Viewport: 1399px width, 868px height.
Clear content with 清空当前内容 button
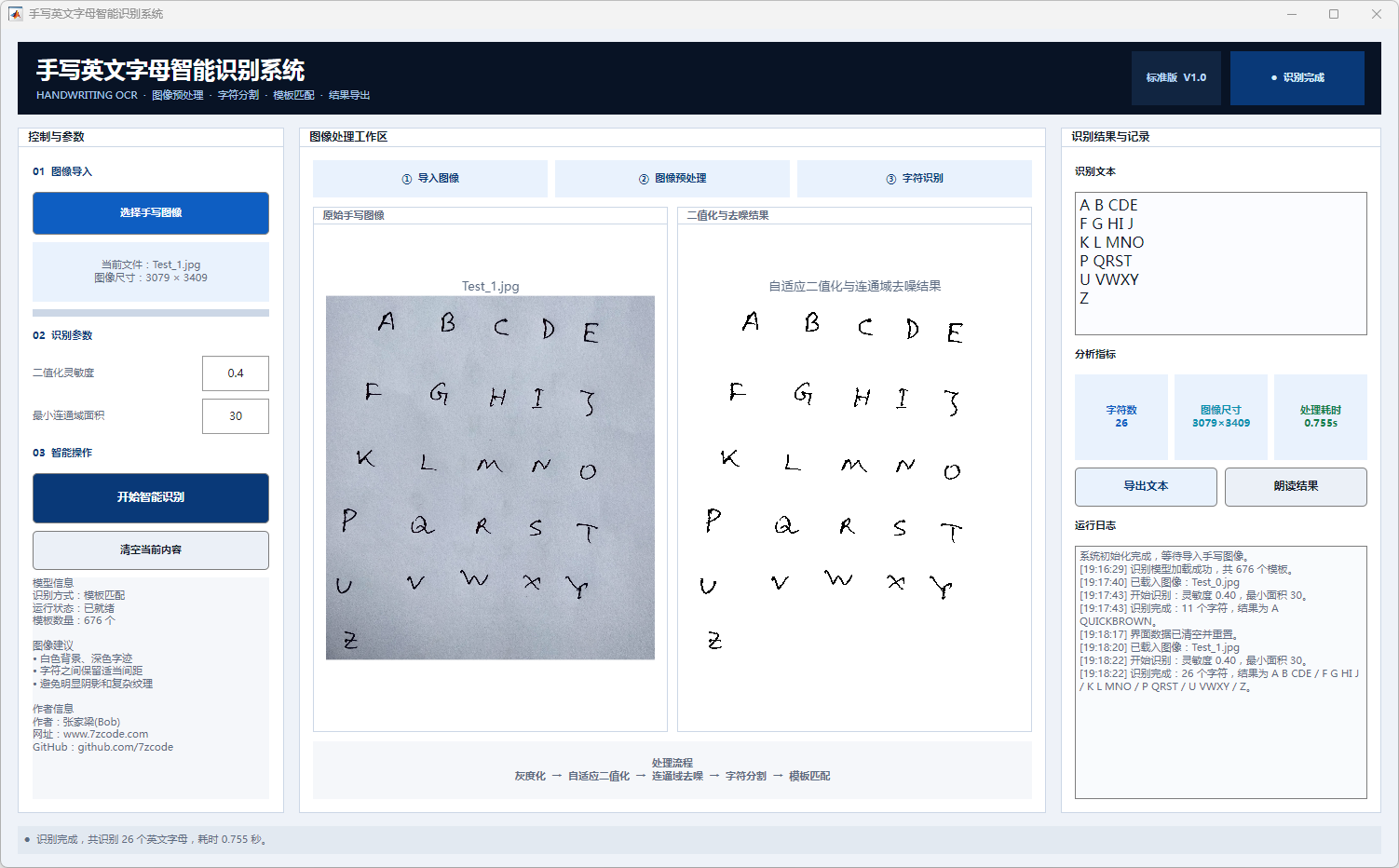(x=151, y=550)
